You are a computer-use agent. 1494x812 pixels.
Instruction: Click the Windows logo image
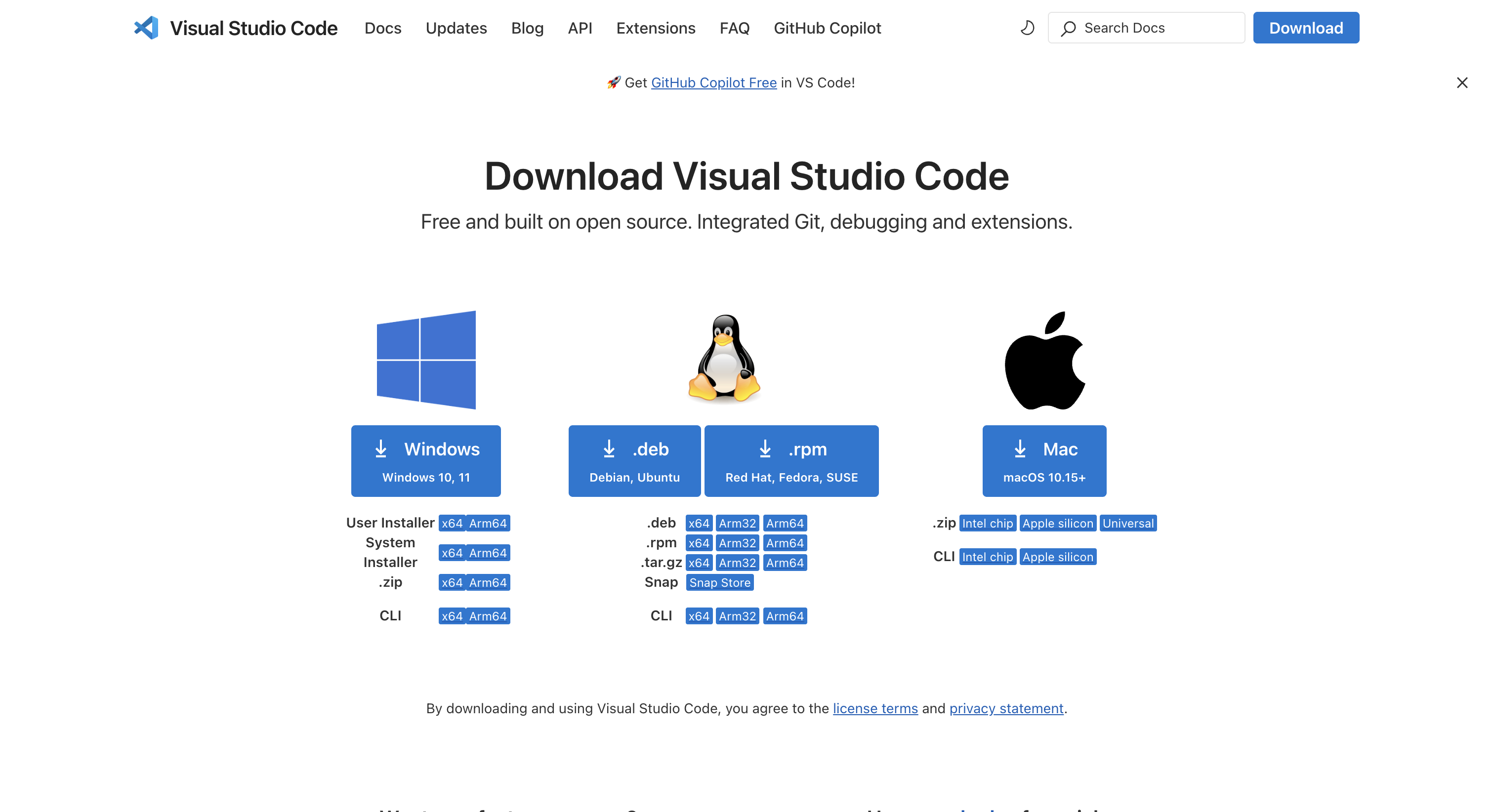pyautogui.click(x=426, y=360)
